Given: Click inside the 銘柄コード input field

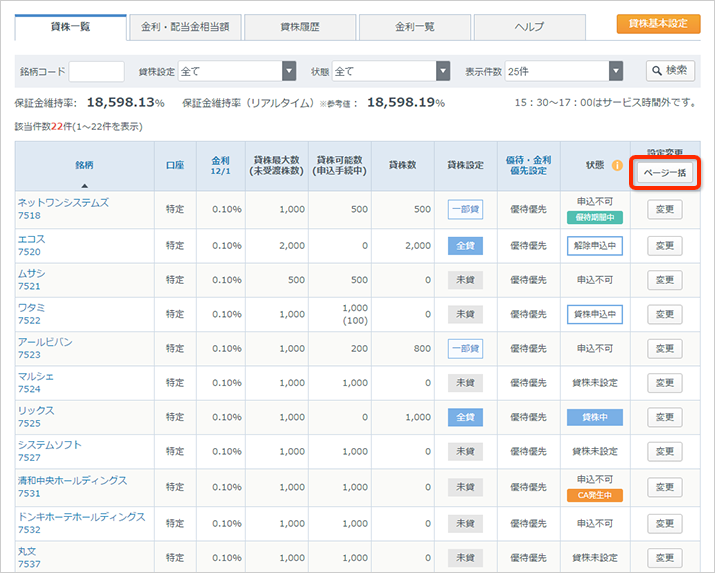Looking at the screenshot, I should coord(97,72).
